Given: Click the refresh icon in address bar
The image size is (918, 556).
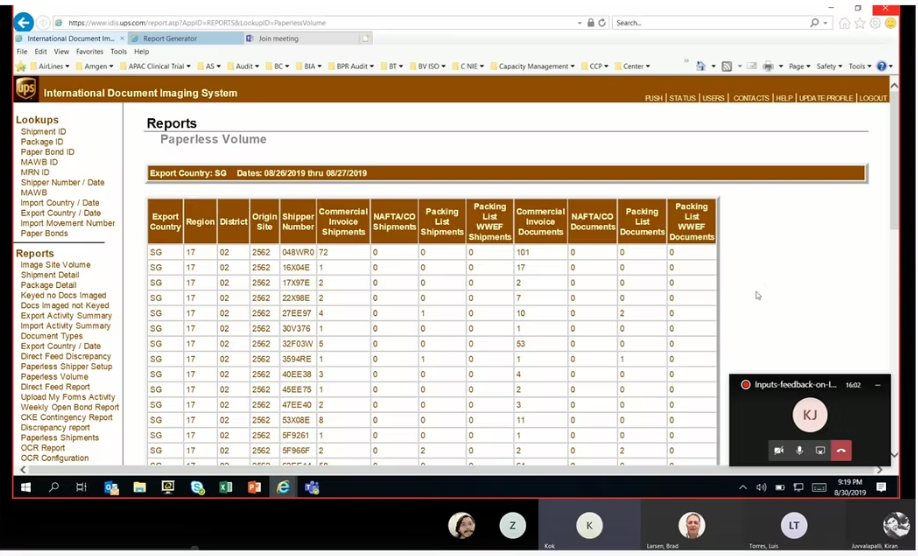Looking at the screenshot, I should (x=602, y=23).
